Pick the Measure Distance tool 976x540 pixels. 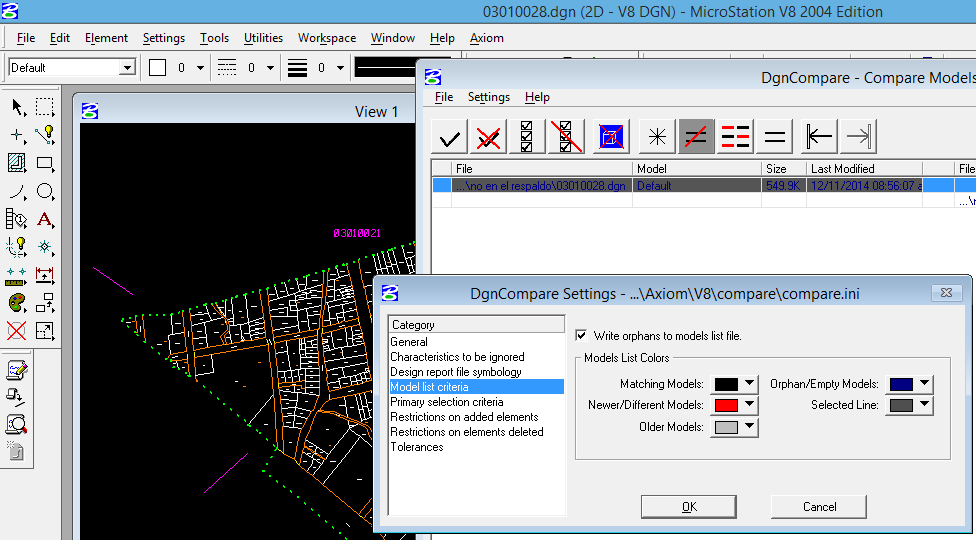(x=18, y=274)
